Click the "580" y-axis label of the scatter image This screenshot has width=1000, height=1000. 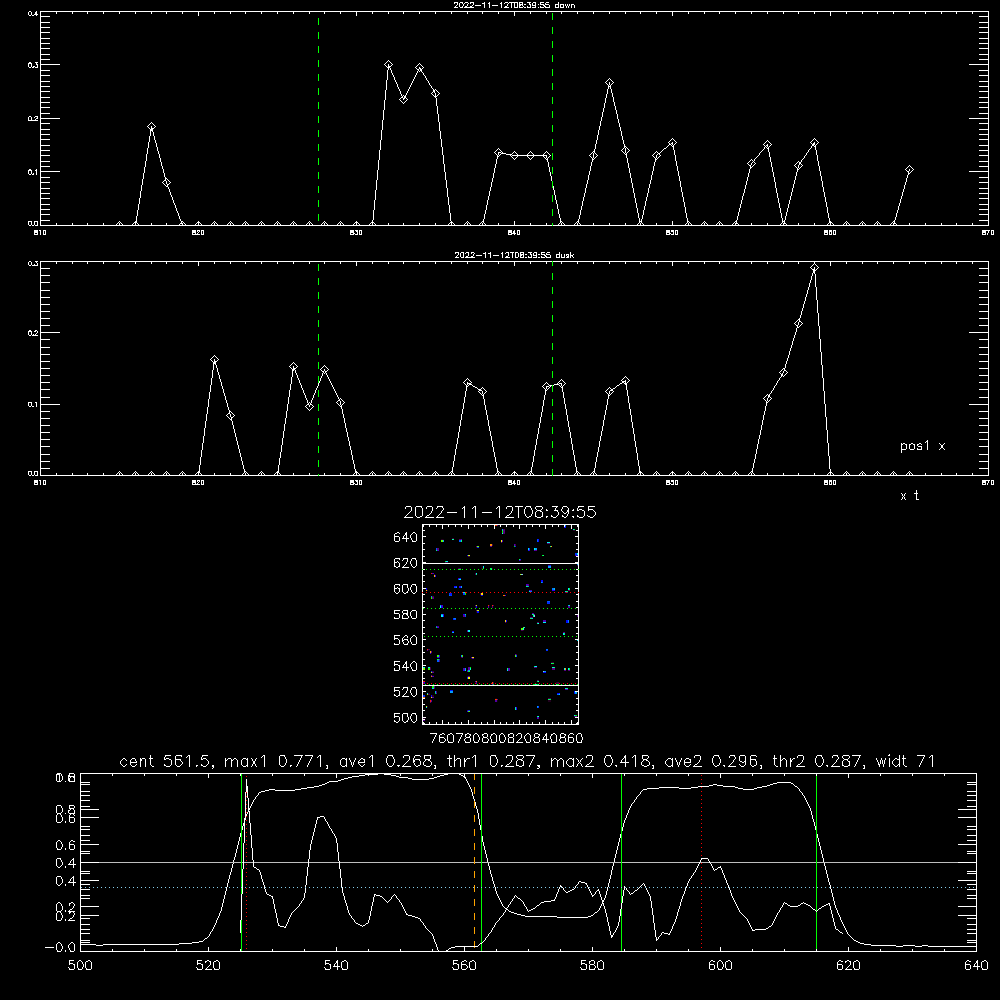(x=406, y=615)
